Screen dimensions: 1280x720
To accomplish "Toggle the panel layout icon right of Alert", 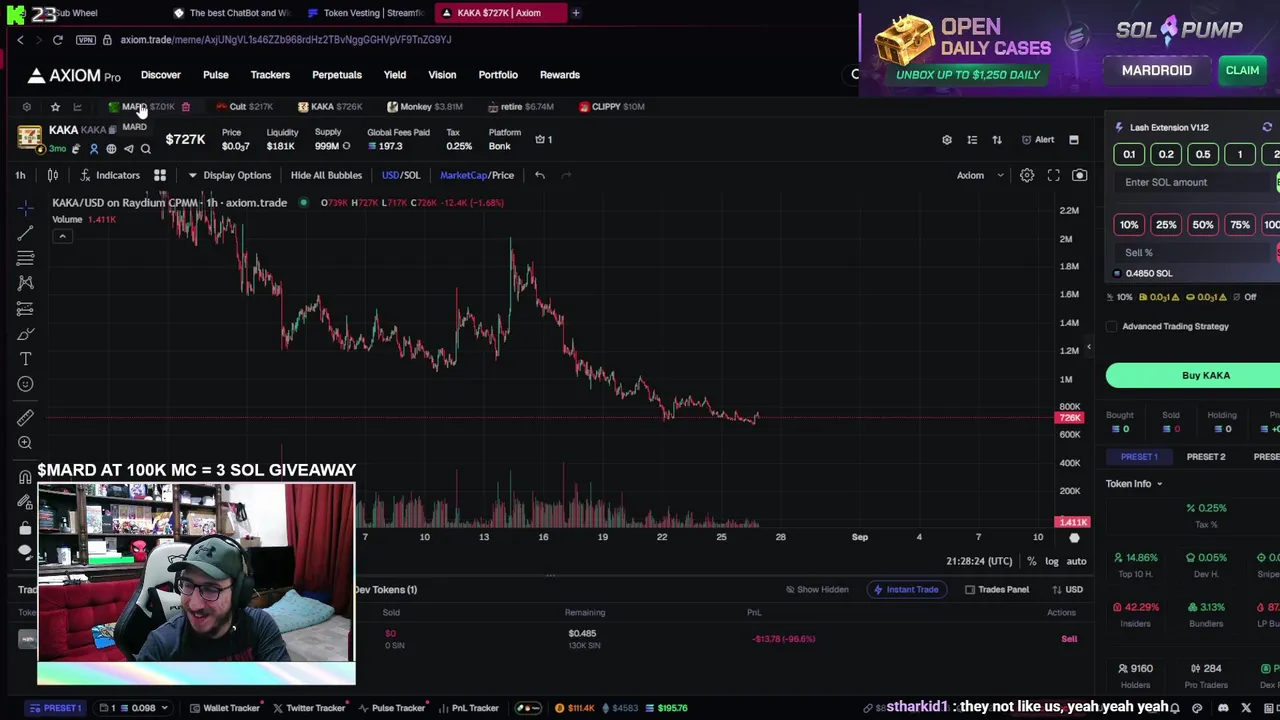I will pyautogui.click(x=1074, y=140).
